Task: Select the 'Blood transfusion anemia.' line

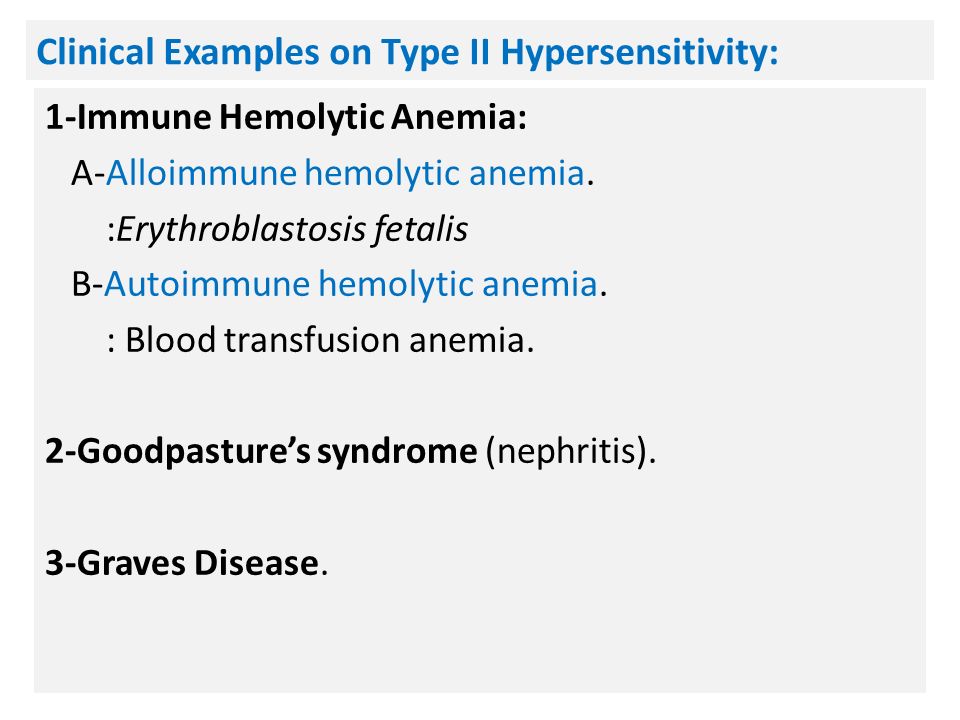Action: pyautogui.click(x=321, y=340)
